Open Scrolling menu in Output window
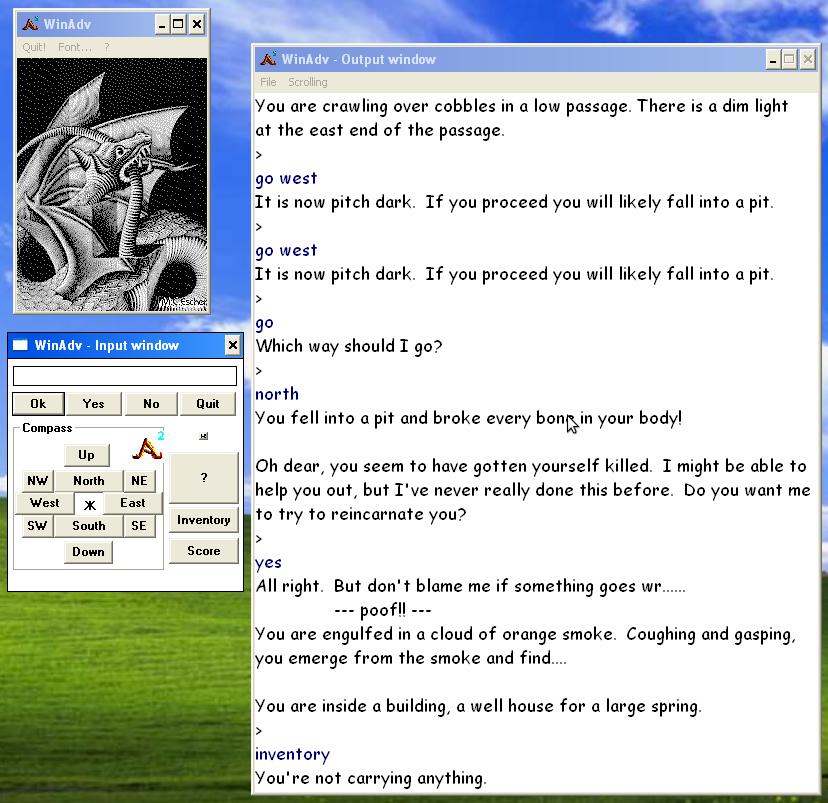Screen dimensions: 828x803 click(307, 82)
